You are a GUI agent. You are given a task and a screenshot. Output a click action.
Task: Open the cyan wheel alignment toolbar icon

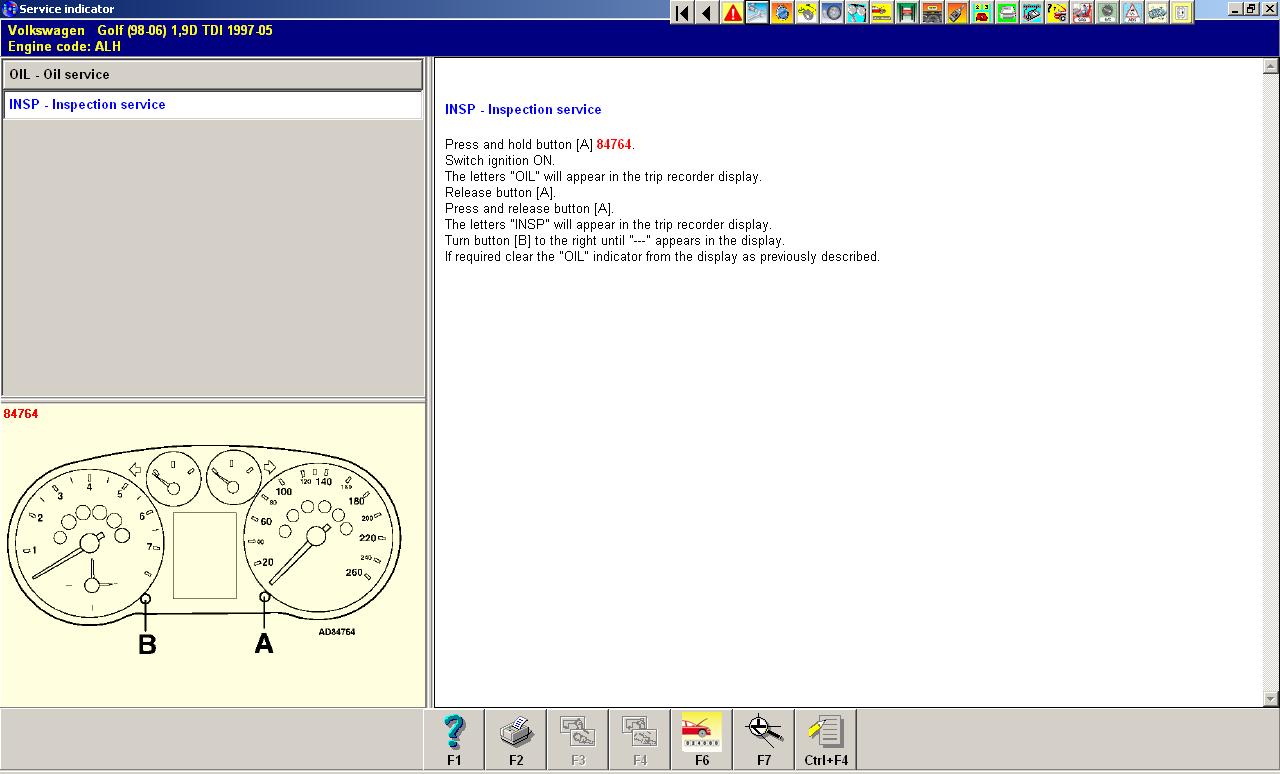(857, 13)
